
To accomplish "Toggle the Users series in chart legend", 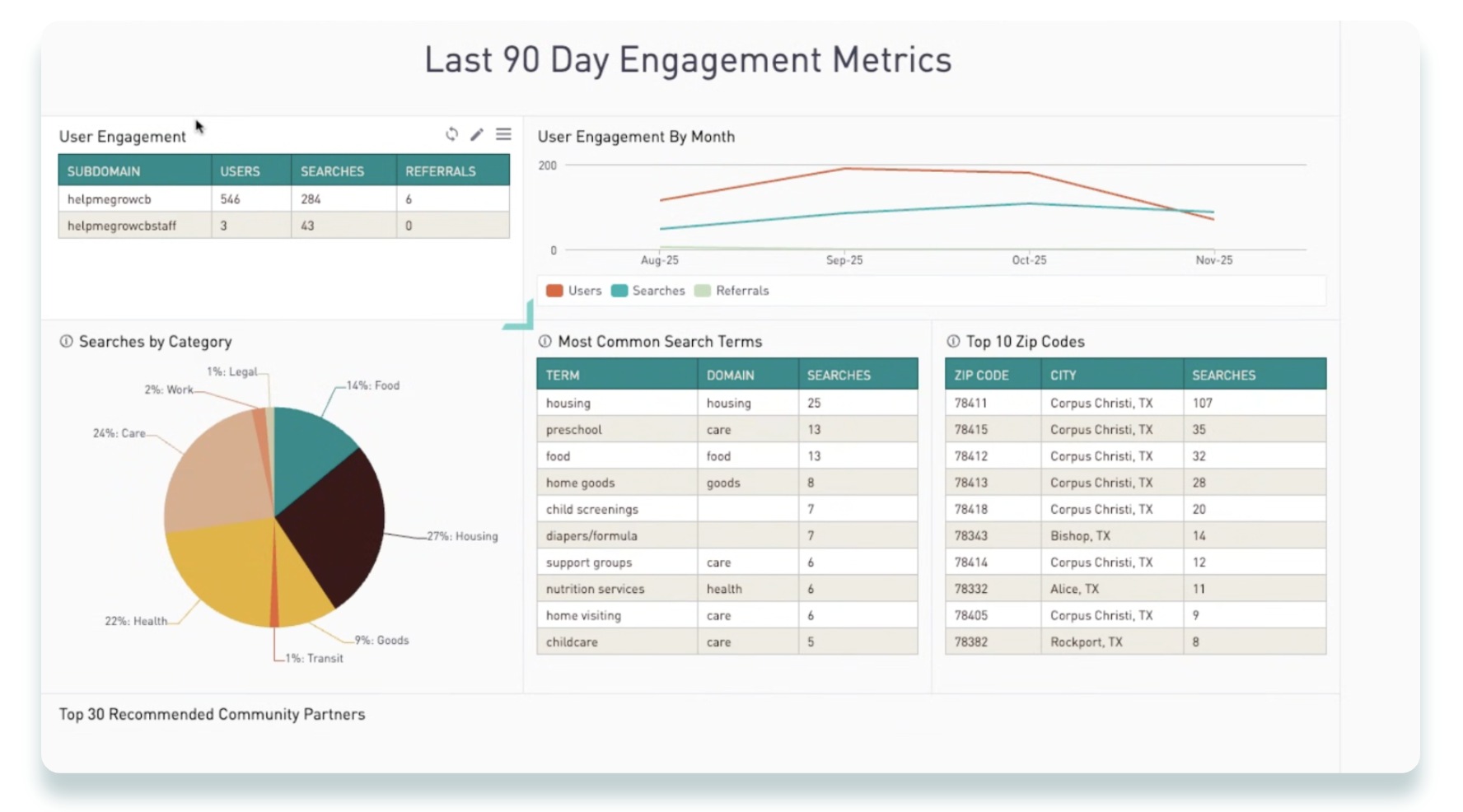I will coord(574,291).
